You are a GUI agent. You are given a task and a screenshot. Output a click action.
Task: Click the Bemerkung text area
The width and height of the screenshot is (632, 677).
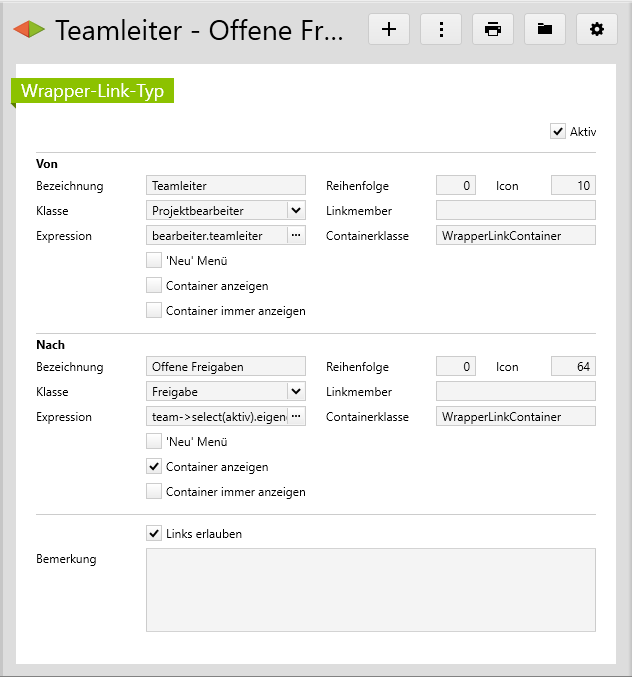point(371,589)
